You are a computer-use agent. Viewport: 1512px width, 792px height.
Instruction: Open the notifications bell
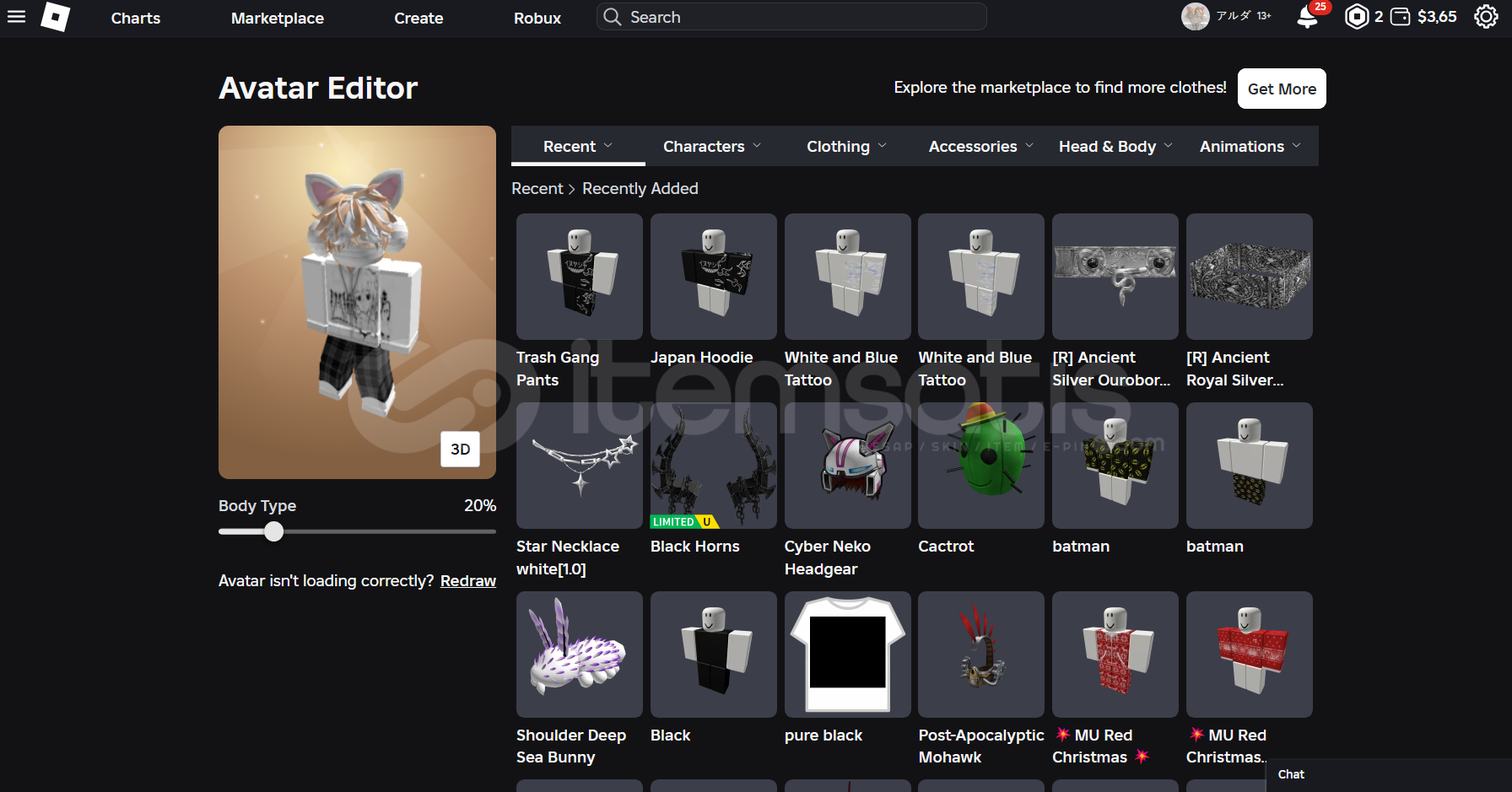[1308, 17]
